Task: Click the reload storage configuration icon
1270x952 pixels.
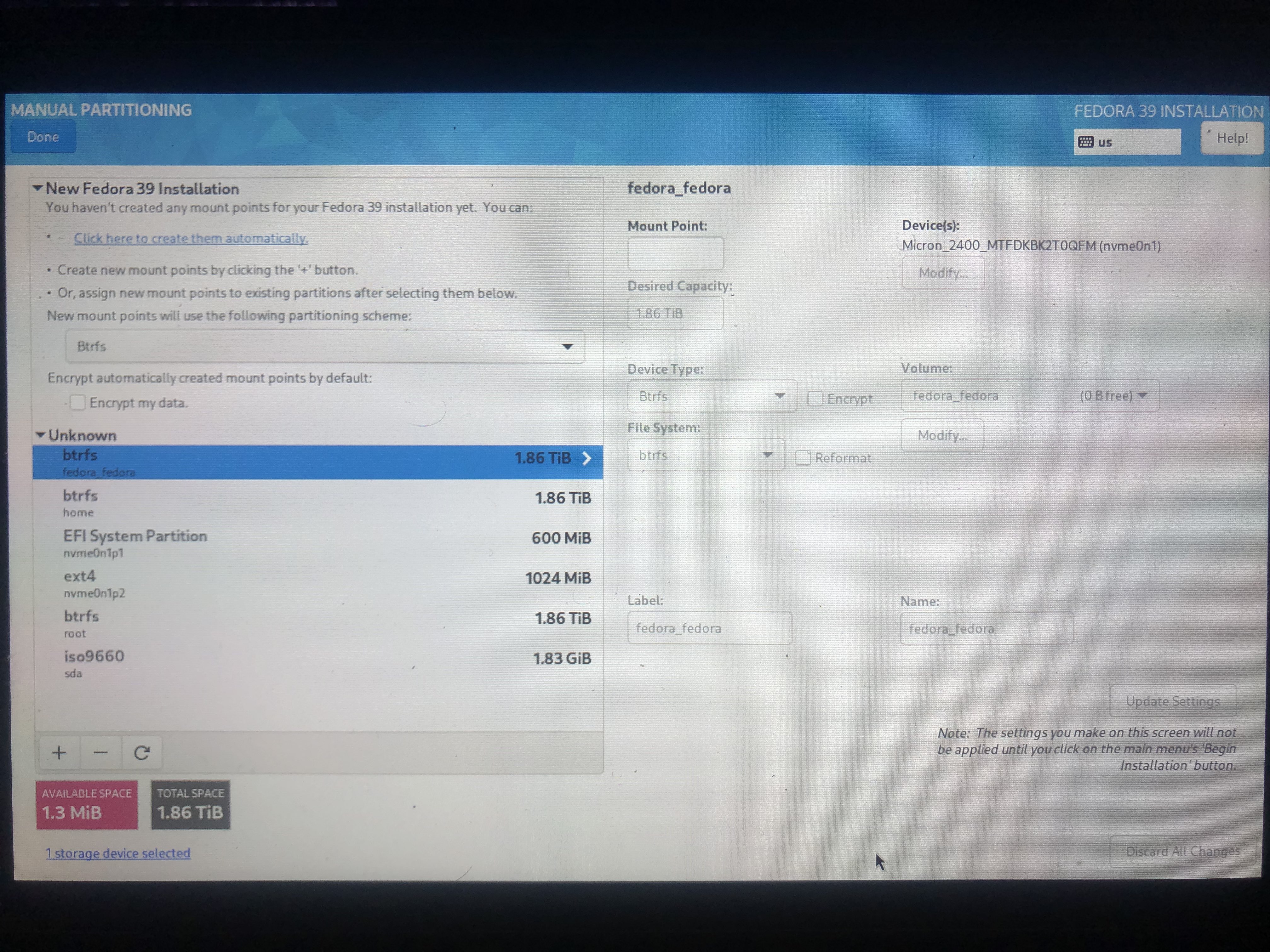Action: tap(142, 752)
